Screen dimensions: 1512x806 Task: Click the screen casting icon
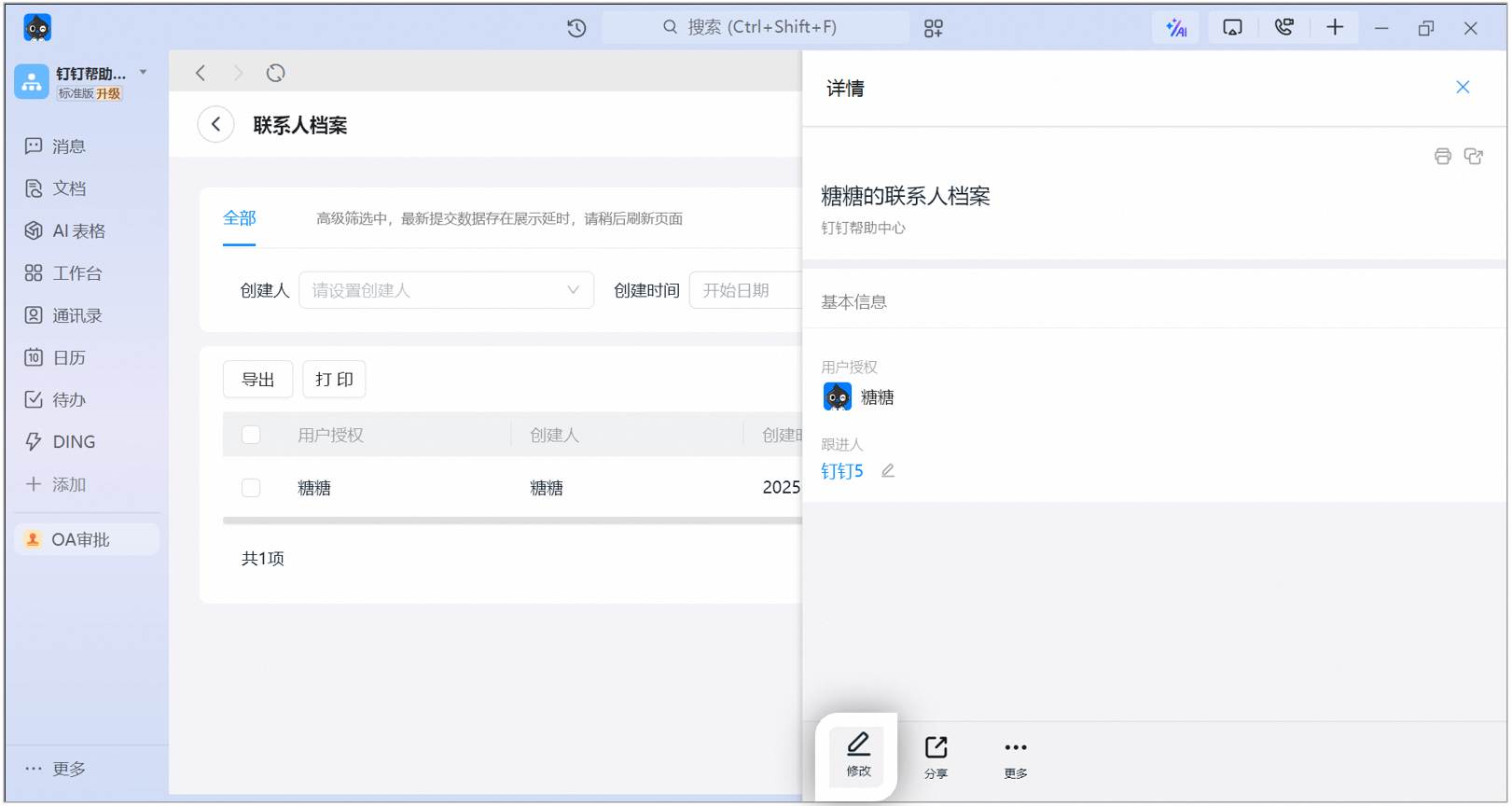coord(1232,28)
